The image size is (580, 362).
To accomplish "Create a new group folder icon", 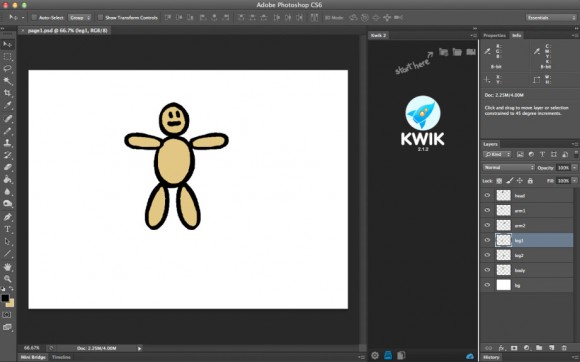I will (539, 348).
